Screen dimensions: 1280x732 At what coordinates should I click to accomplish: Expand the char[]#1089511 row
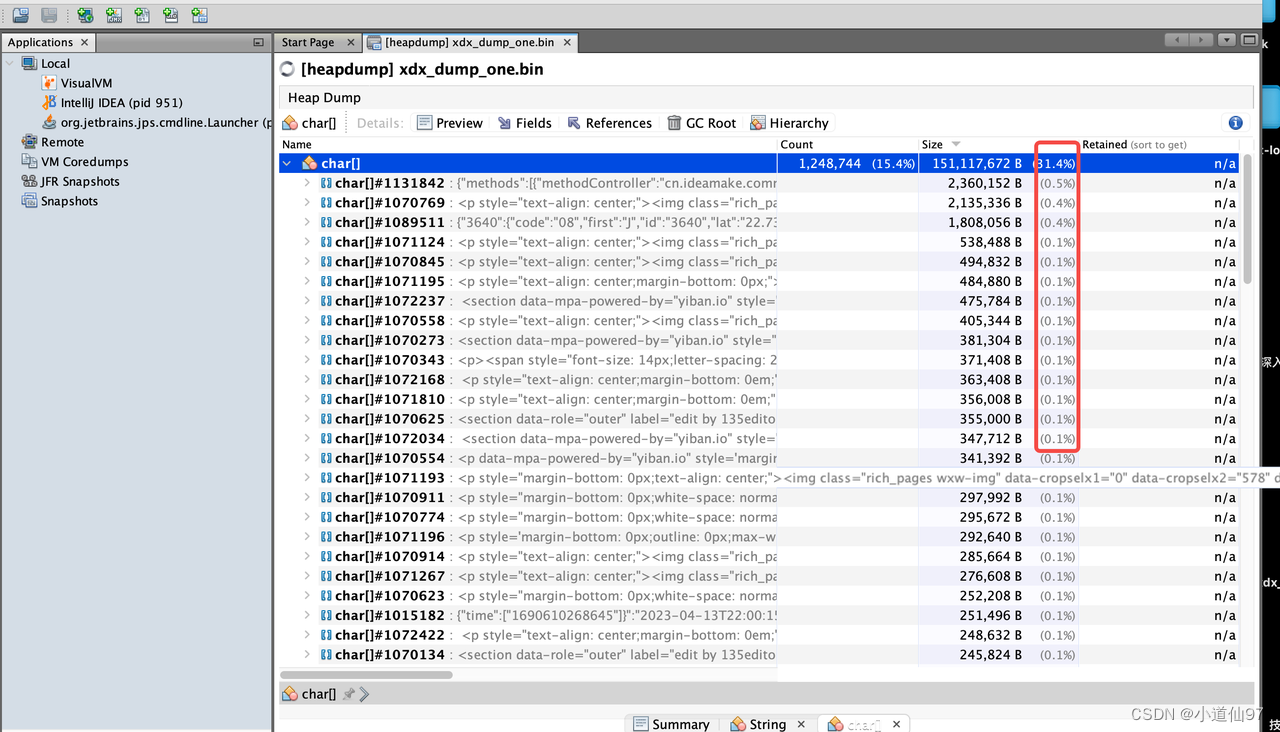307,222
